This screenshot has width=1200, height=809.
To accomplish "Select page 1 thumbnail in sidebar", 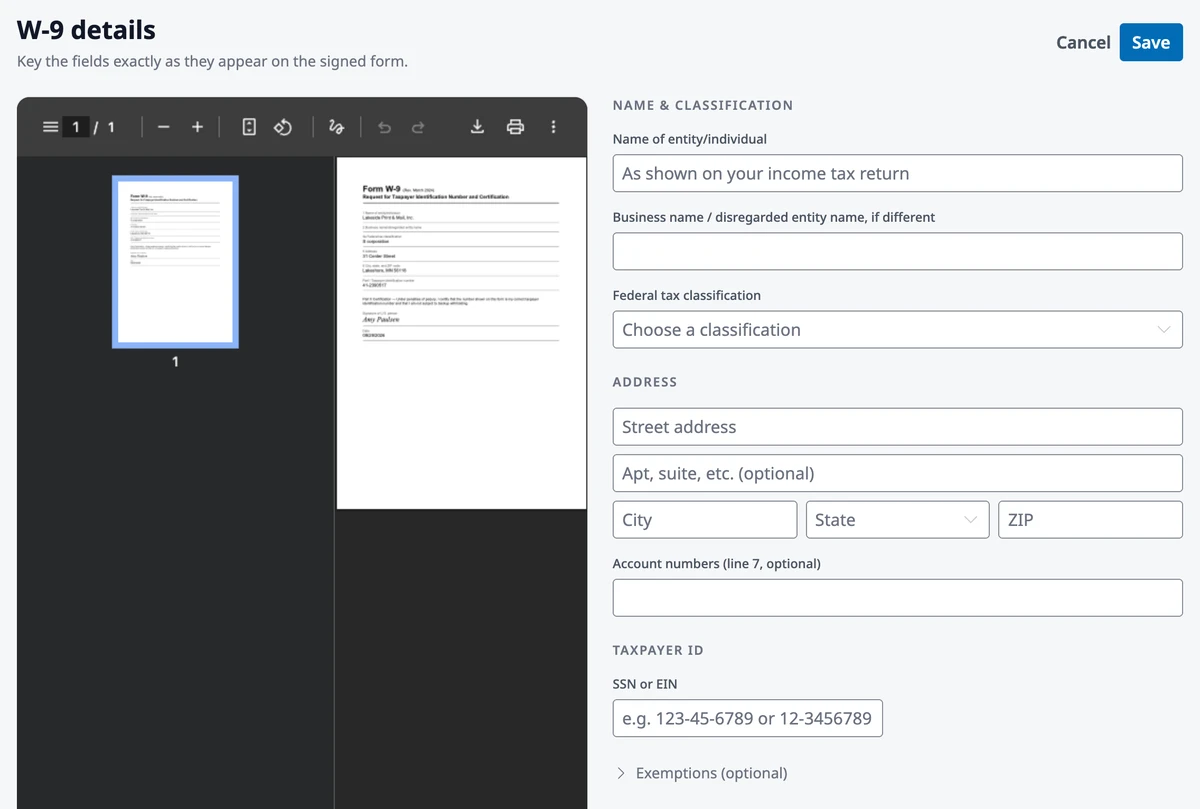I will [175, 262].
